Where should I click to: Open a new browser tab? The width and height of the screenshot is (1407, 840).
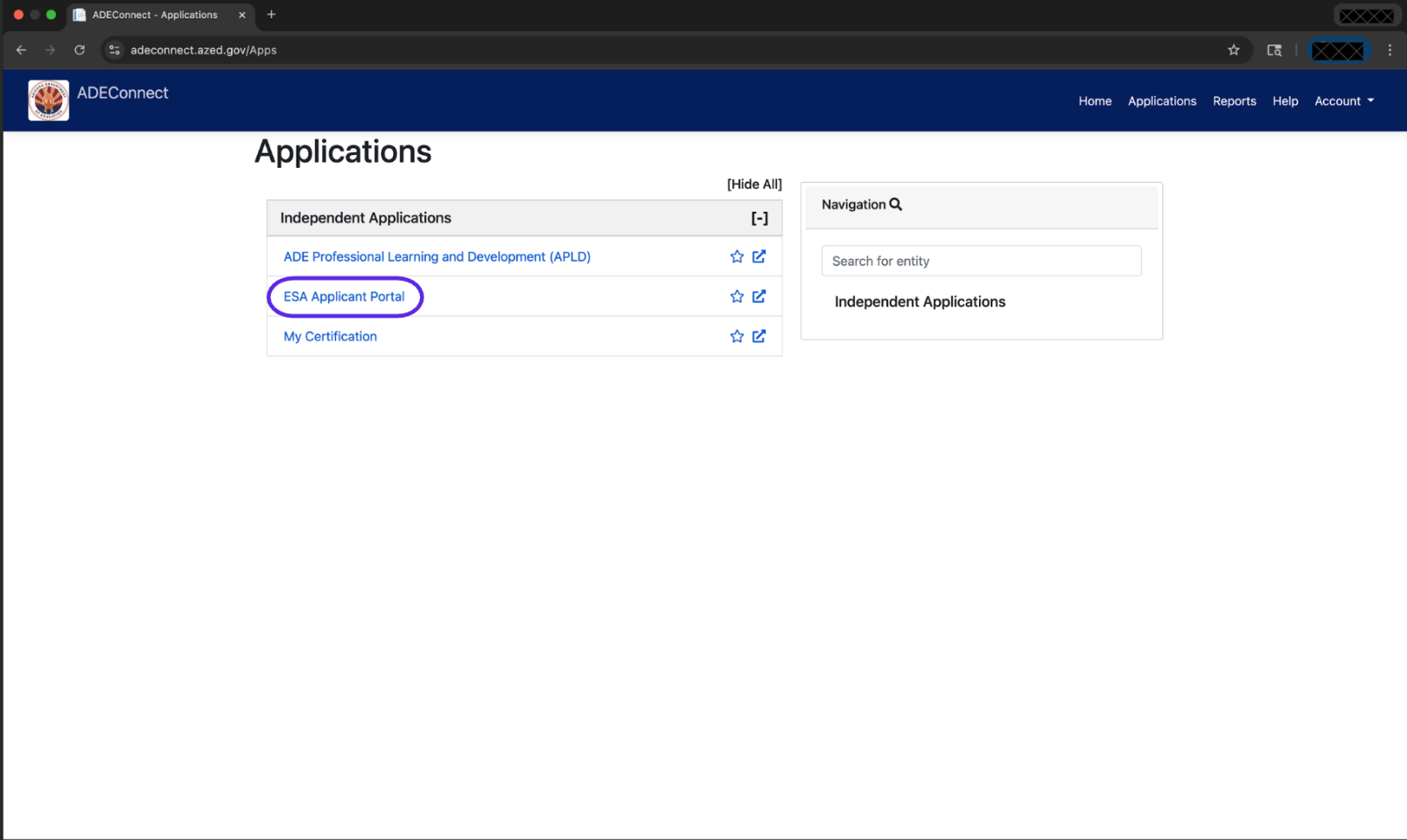(x=271, y=14)
